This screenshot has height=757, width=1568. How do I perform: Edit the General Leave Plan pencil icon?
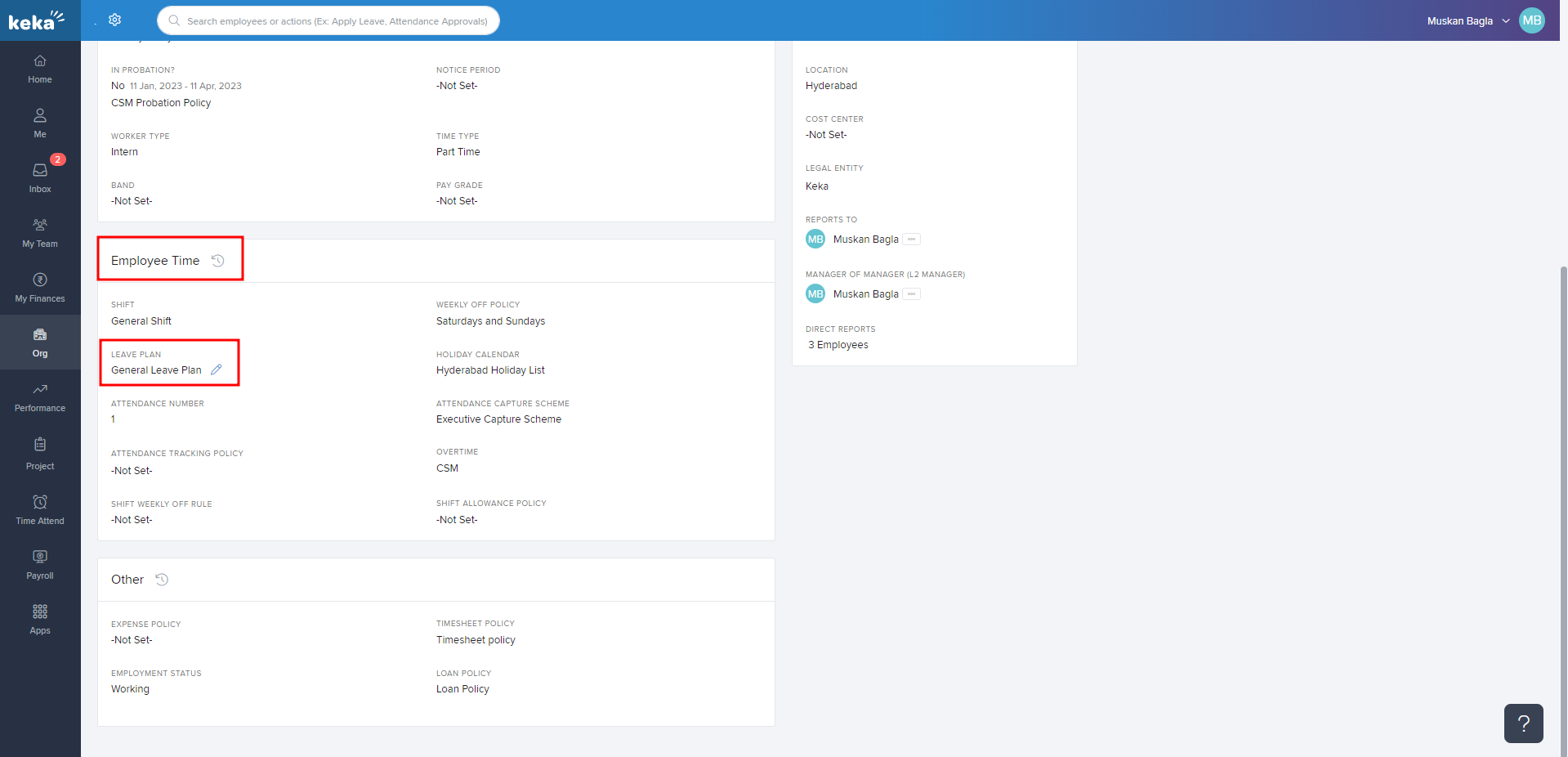217,370
